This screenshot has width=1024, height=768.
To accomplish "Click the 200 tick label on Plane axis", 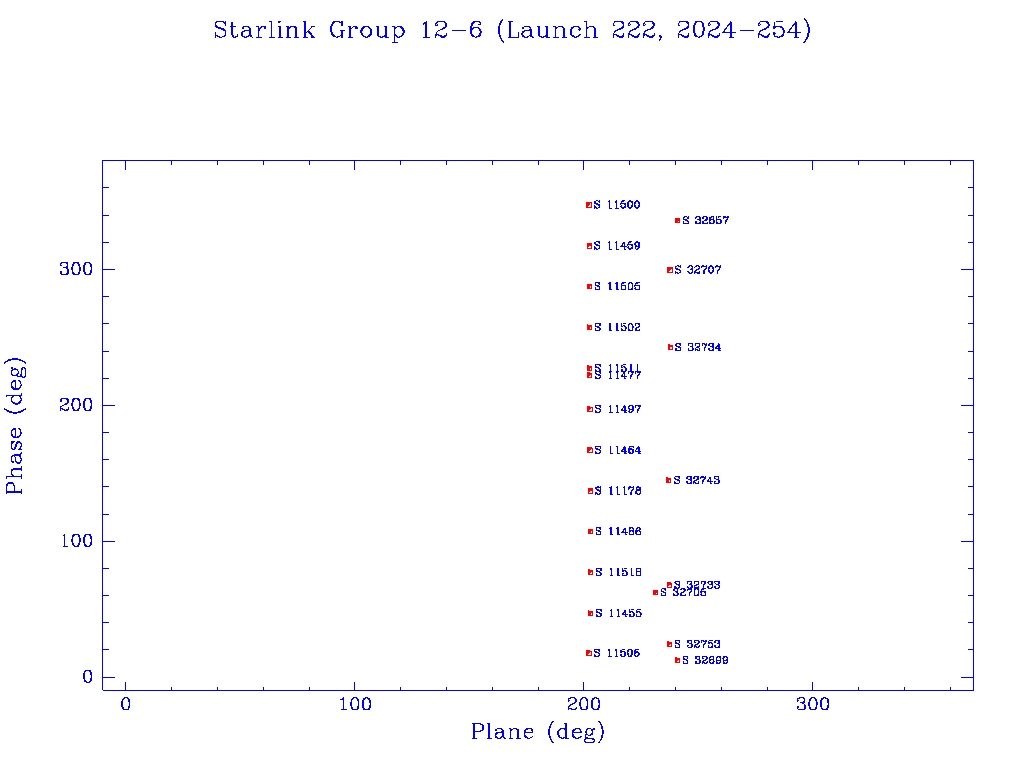I will [584, 704].
